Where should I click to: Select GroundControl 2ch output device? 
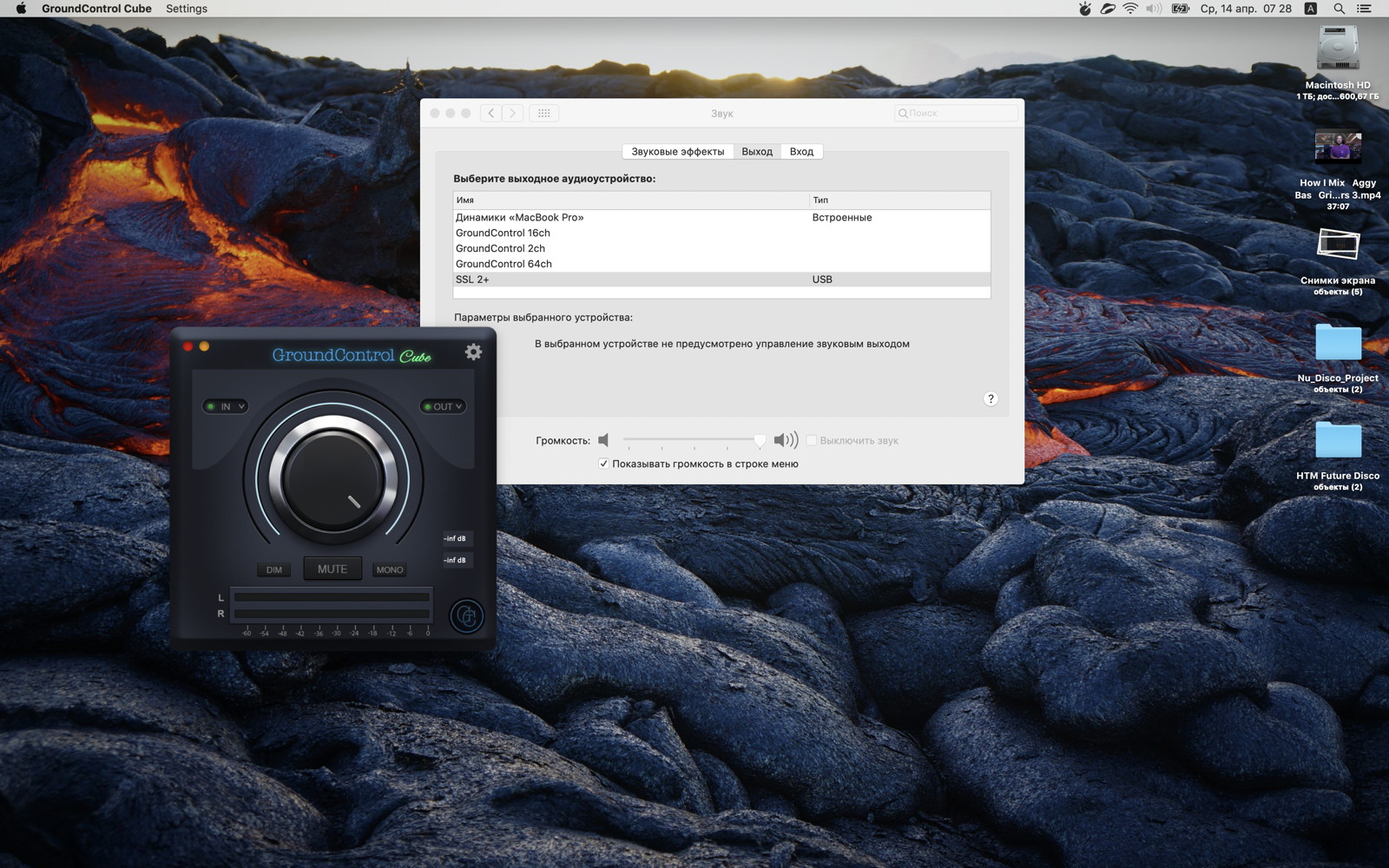pyautogui.click(x=721, y=248)
